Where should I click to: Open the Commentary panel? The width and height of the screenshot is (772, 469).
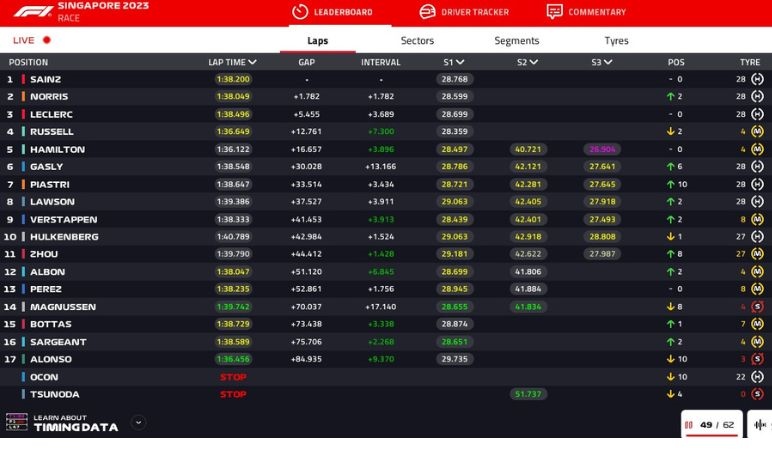coord(586,12)
